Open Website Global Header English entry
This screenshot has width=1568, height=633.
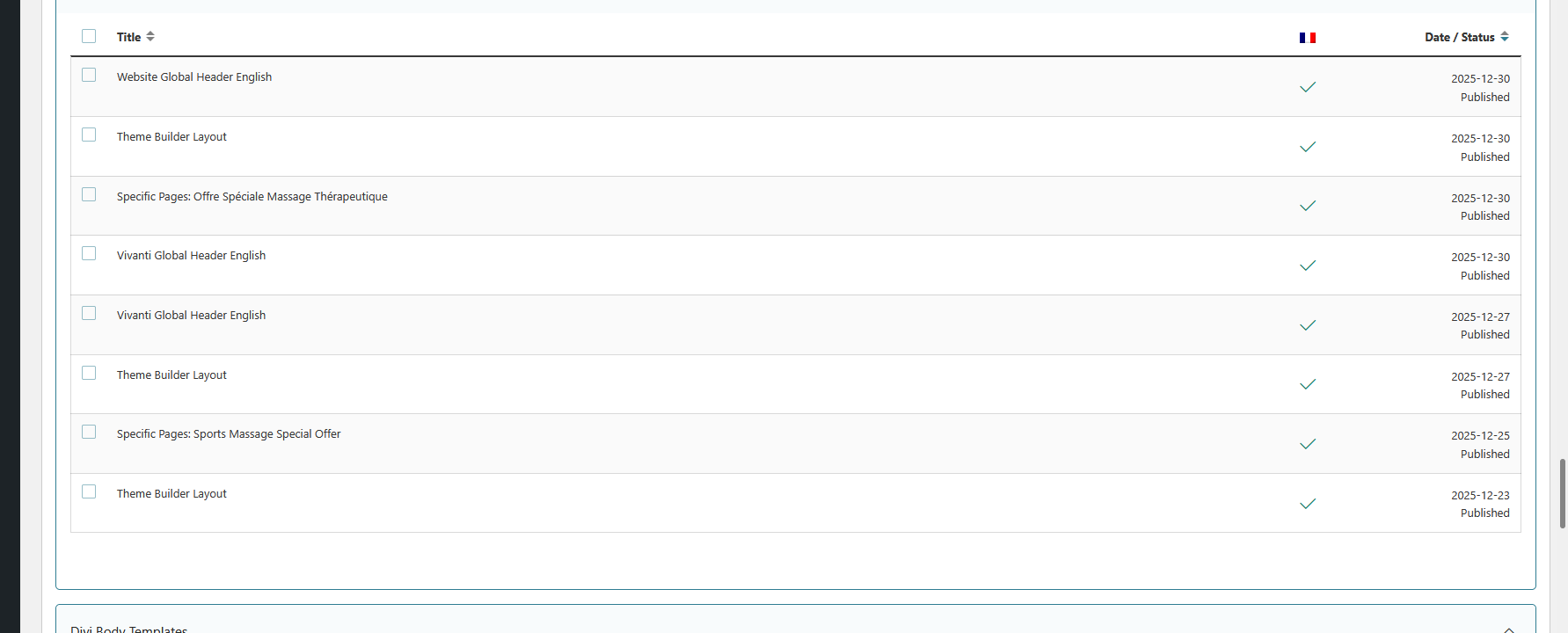click(x=194, y=77)
